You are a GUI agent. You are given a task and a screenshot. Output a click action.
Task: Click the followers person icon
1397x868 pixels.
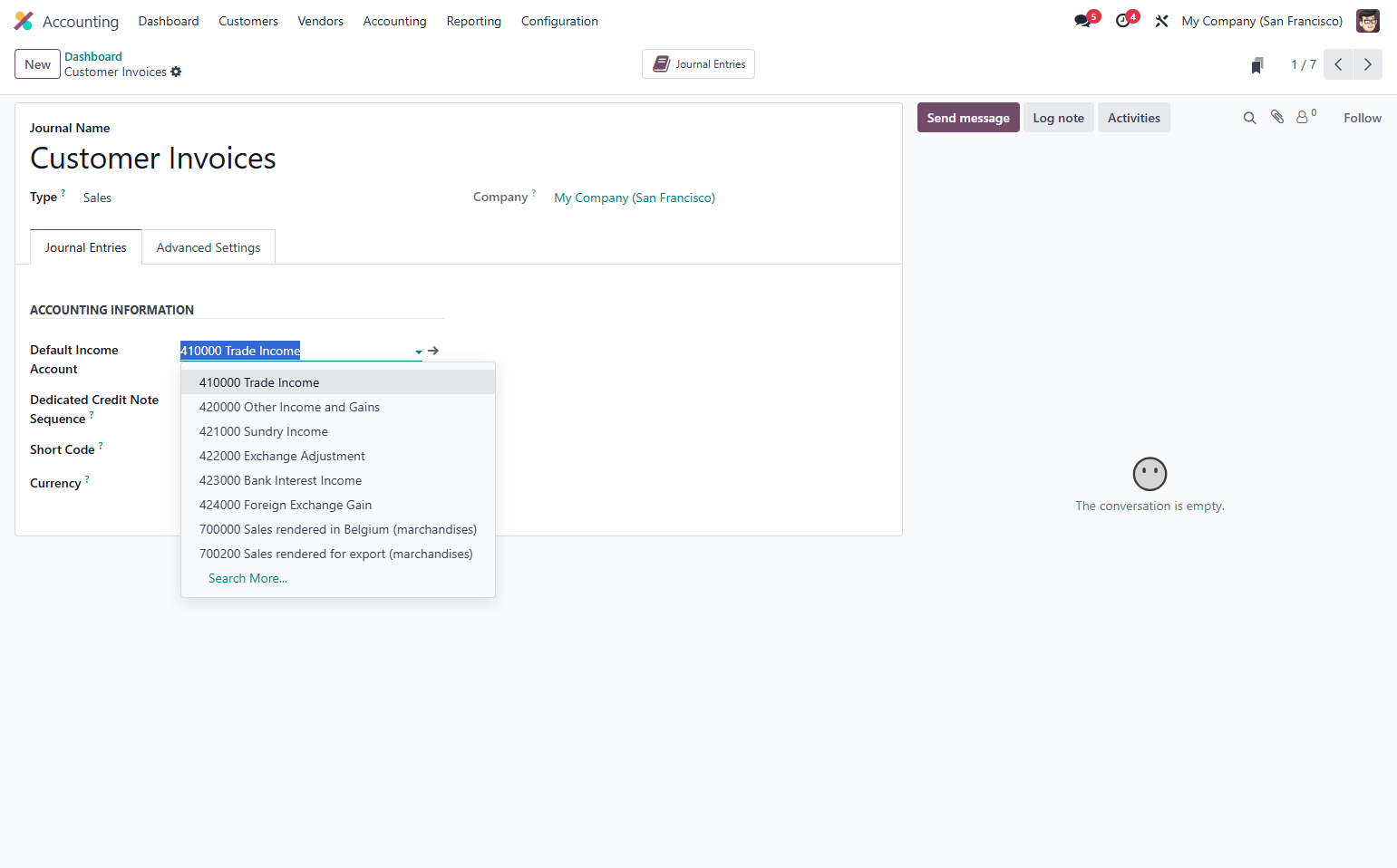1303,117
